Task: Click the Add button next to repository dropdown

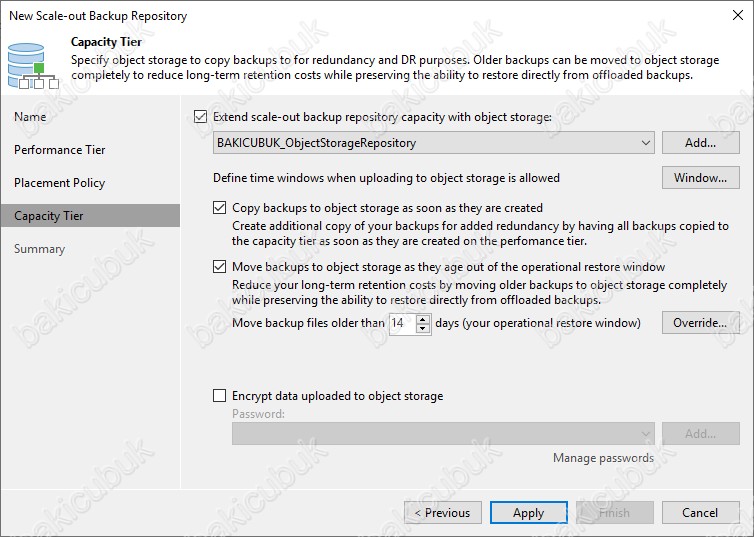Action: 700,143
